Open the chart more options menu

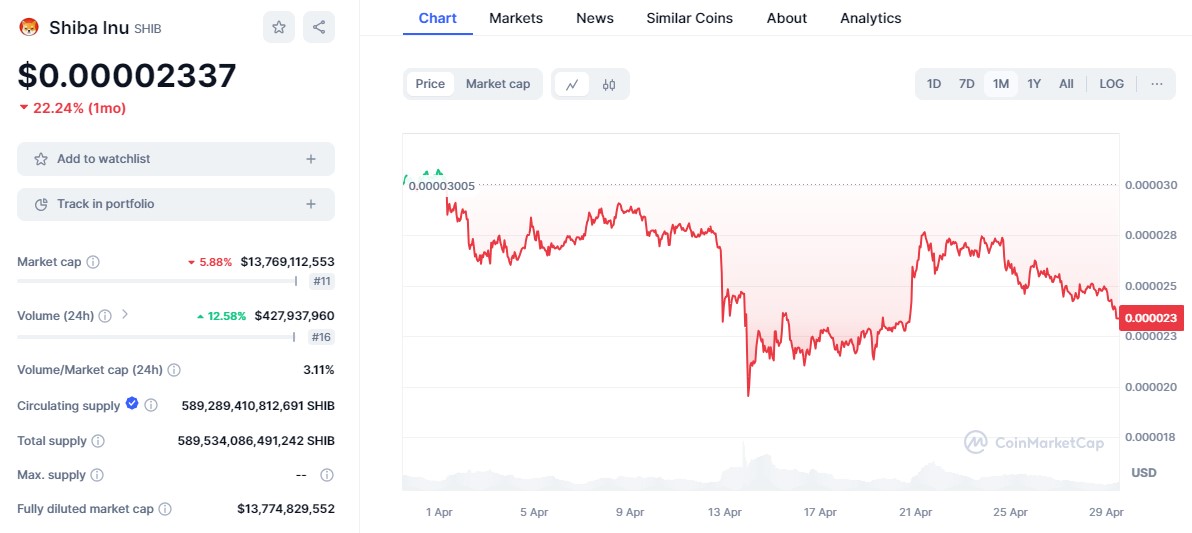pos(1157,84)
